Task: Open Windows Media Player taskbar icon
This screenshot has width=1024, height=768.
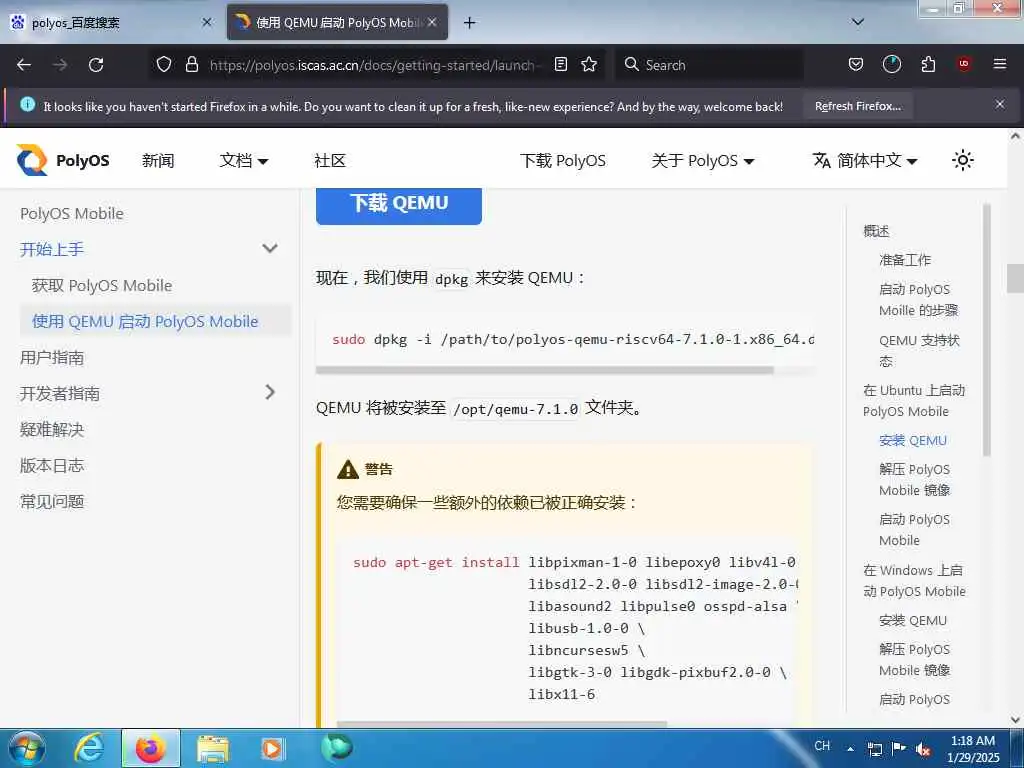Action: (272, 748)
